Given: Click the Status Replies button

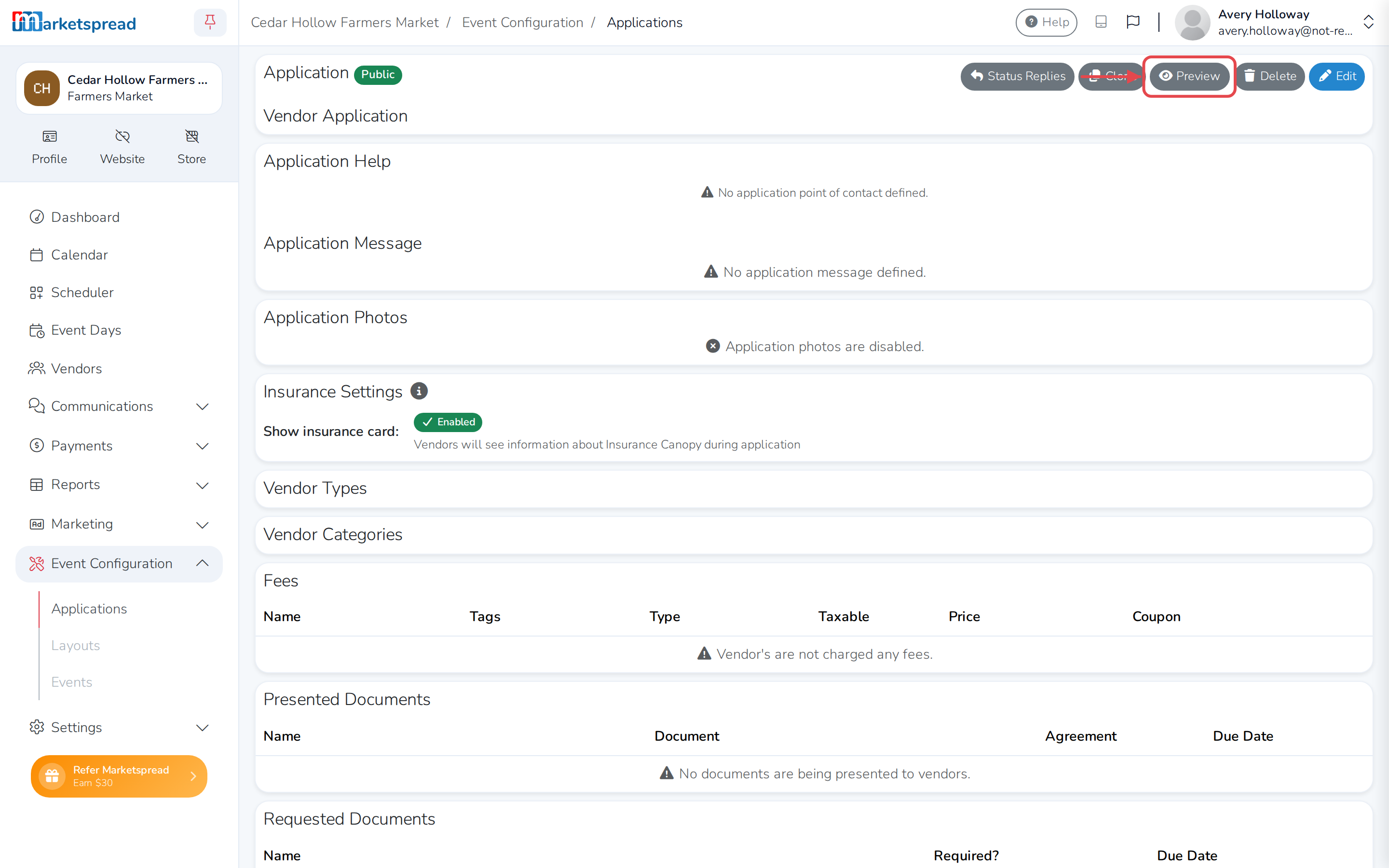Looking at the screenshot, I should point(1017,76).
